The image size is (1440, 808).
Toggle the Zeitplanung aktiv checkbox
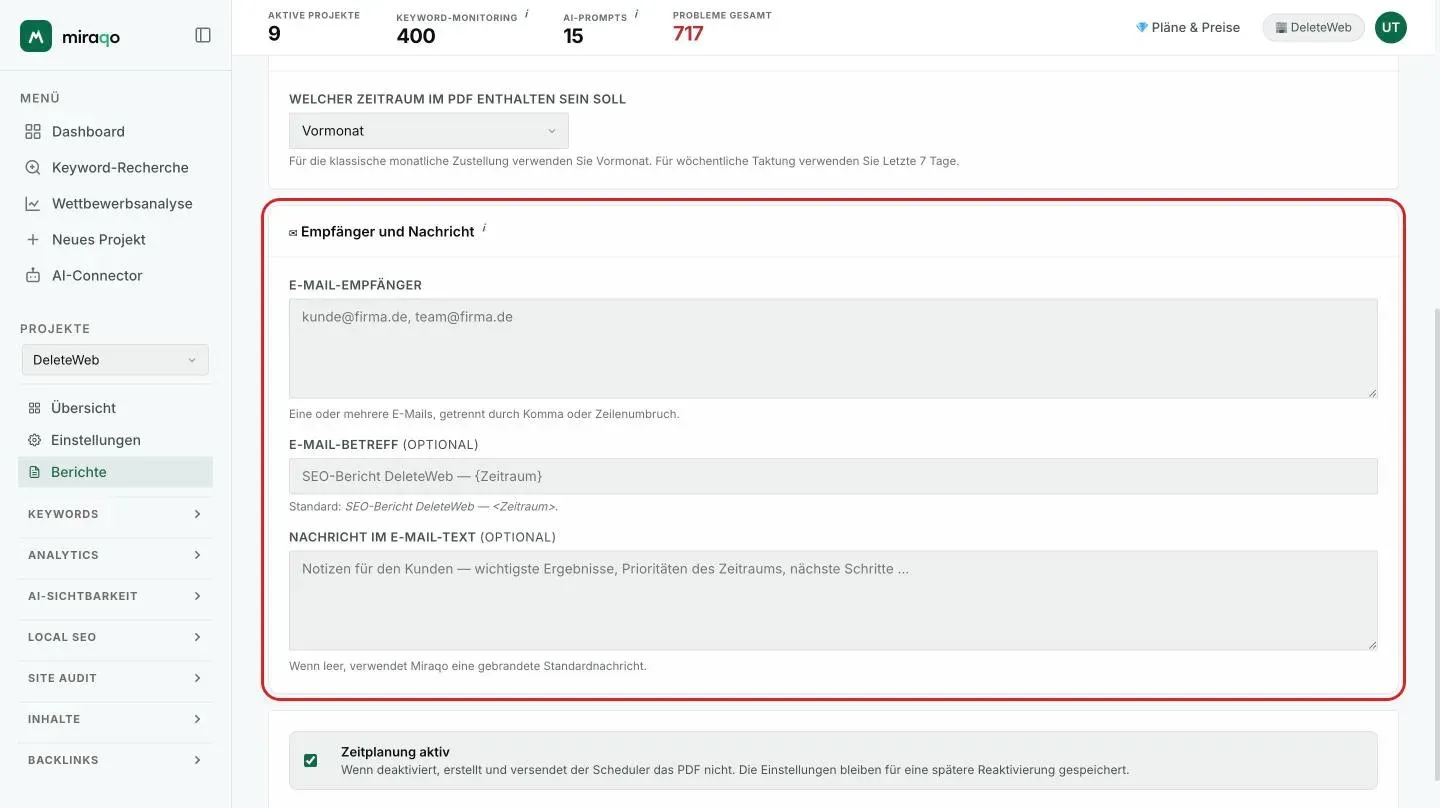coord(310,760)
